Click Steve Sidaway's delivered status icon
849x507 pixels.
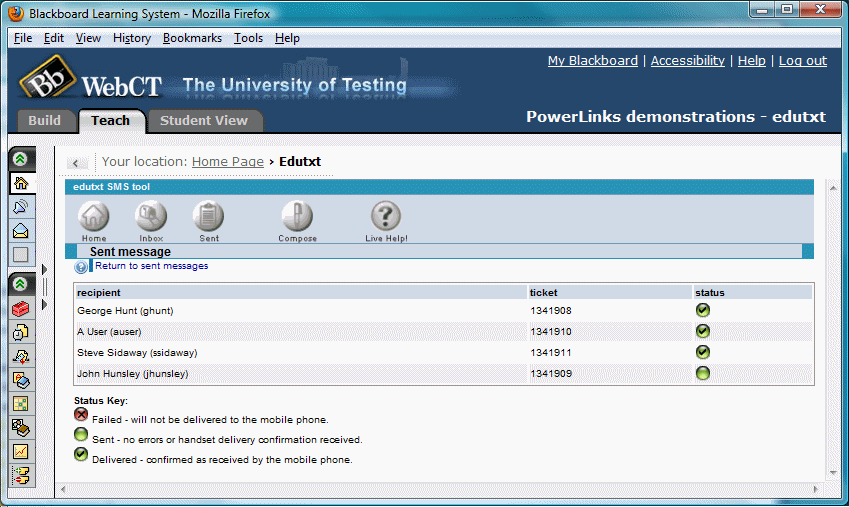click(x=703, y=352)
